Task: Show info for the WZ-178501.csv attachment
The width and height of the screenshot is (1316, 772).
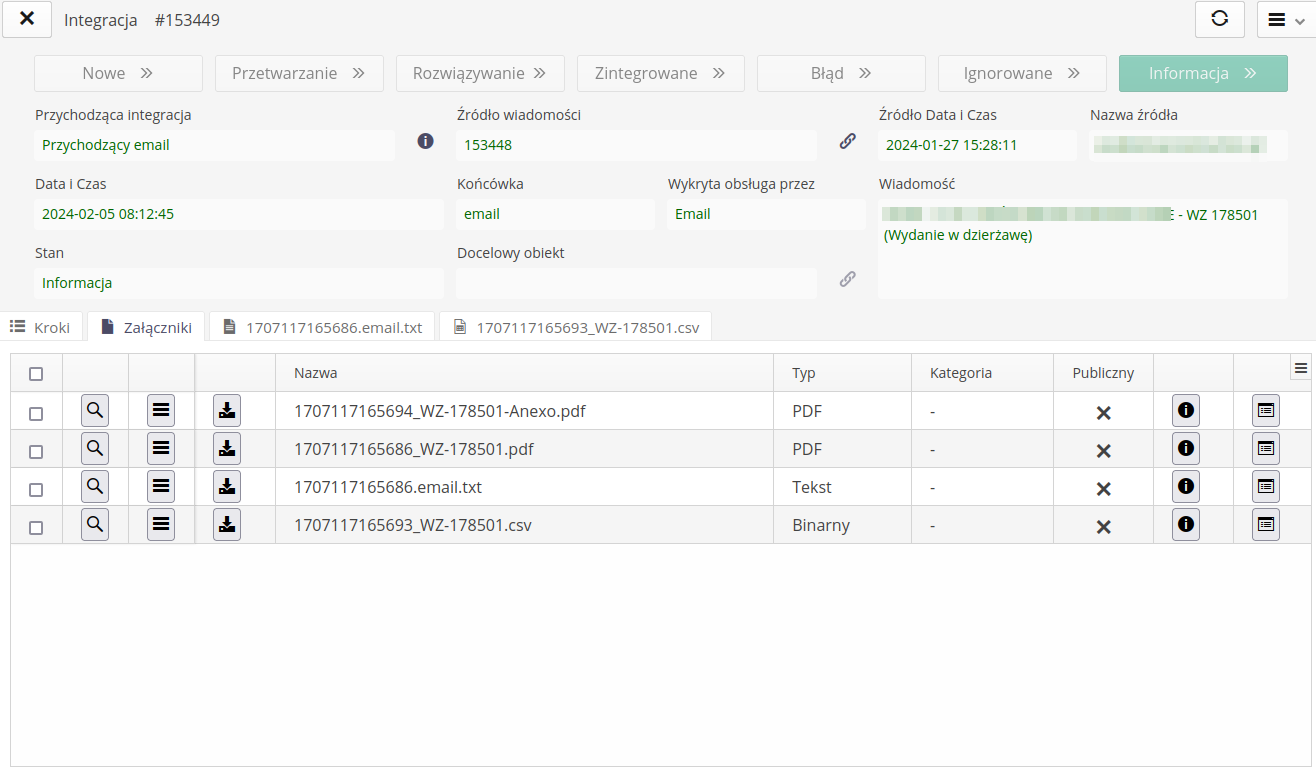Action: tap(1186, 524)
